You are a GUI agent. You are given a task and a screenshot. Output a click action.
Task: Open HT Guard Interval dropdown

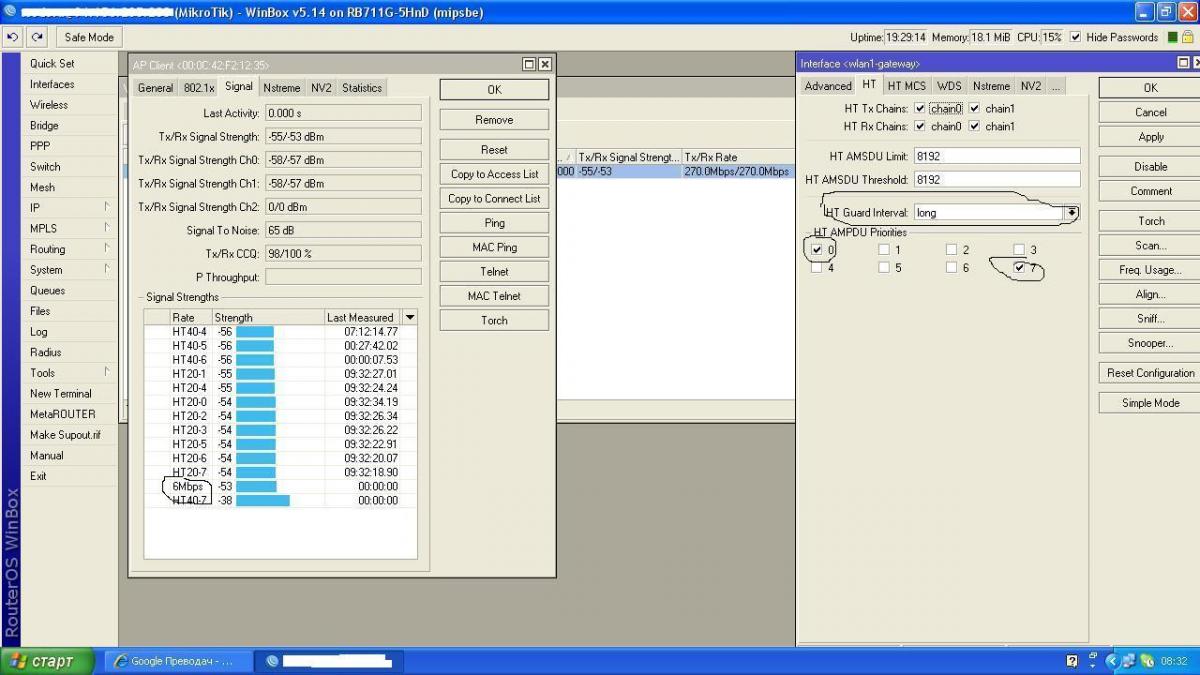tap(1071, 213)
